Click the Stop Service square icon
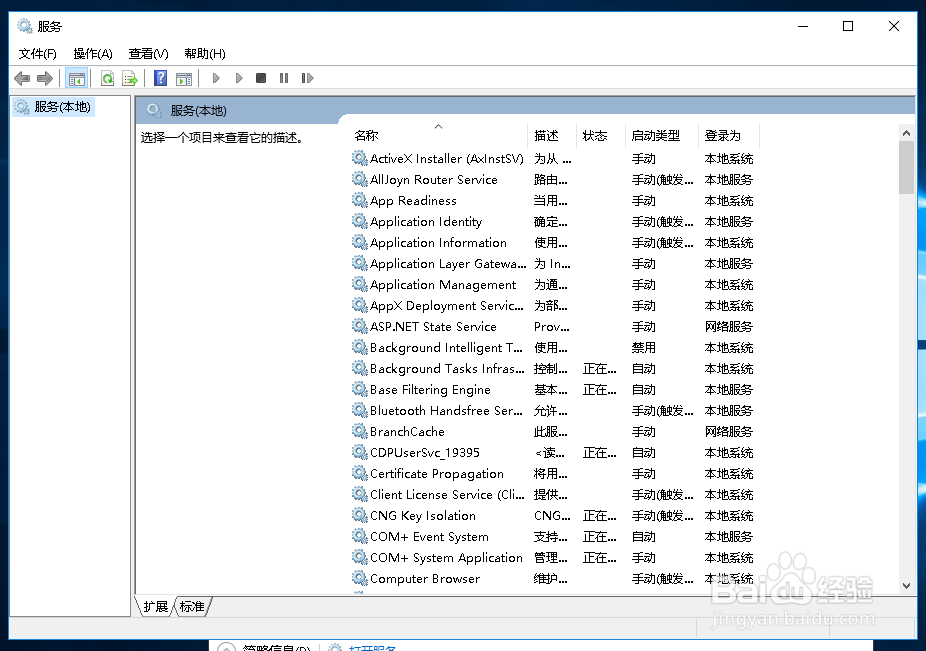 tap(261, 78)
